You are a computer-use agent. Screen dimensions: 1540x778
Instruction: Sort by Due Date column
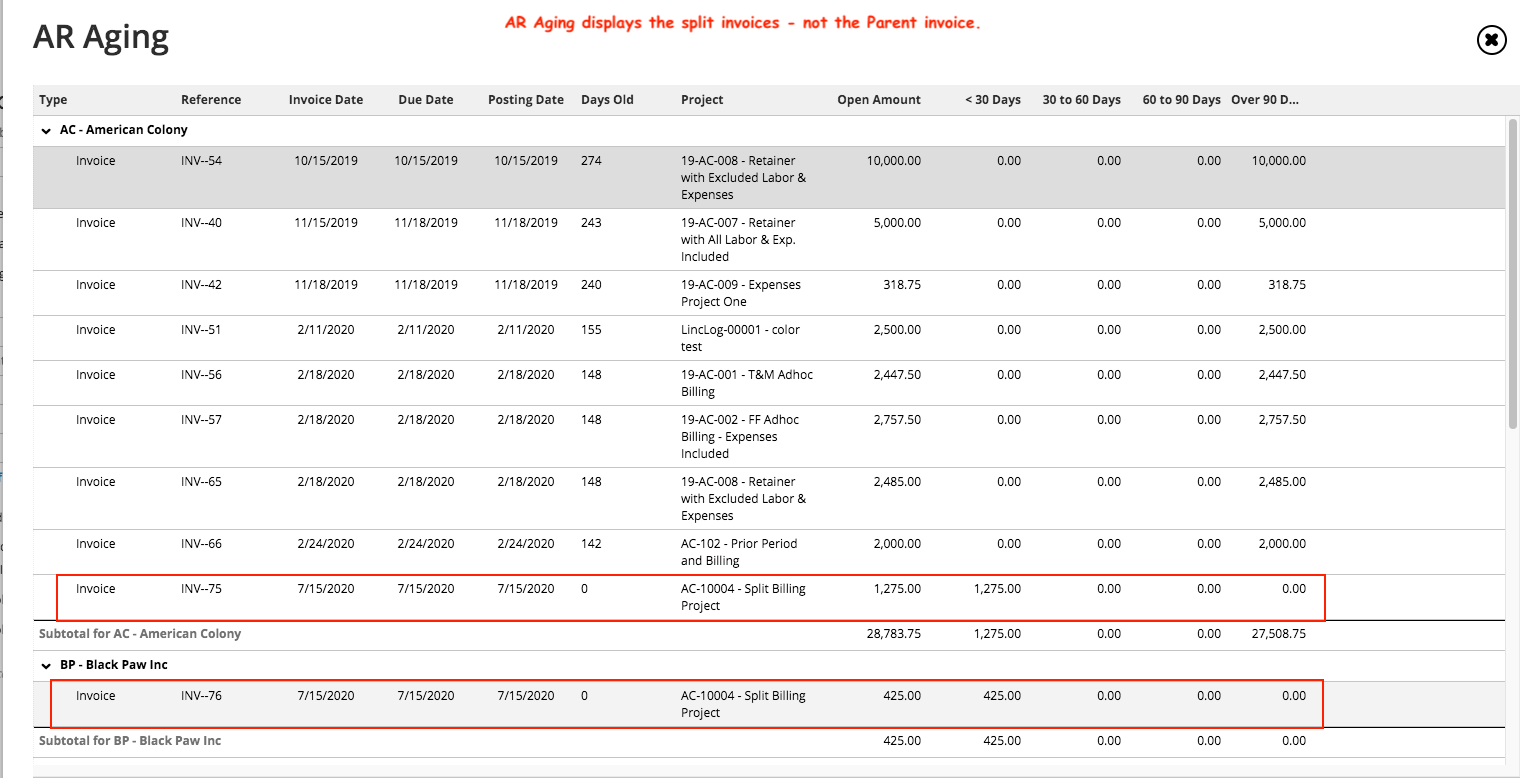[426, 100]
